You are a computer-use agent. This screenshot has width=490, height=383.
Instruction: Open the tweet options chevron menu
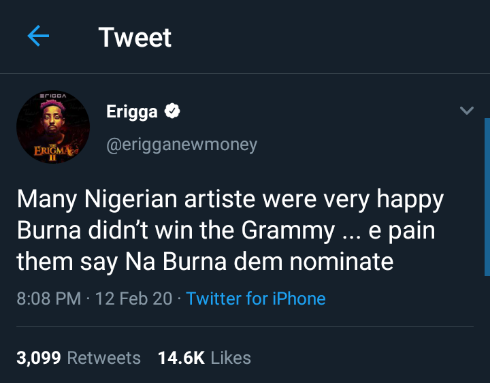(467, 110)
